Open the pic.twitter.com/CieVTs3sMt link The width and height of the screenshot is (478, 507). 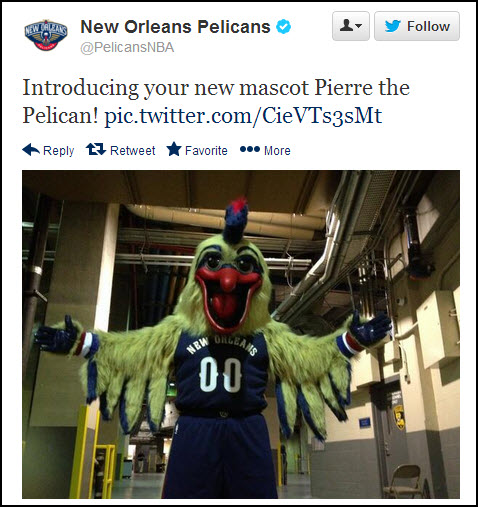[243, 116]
